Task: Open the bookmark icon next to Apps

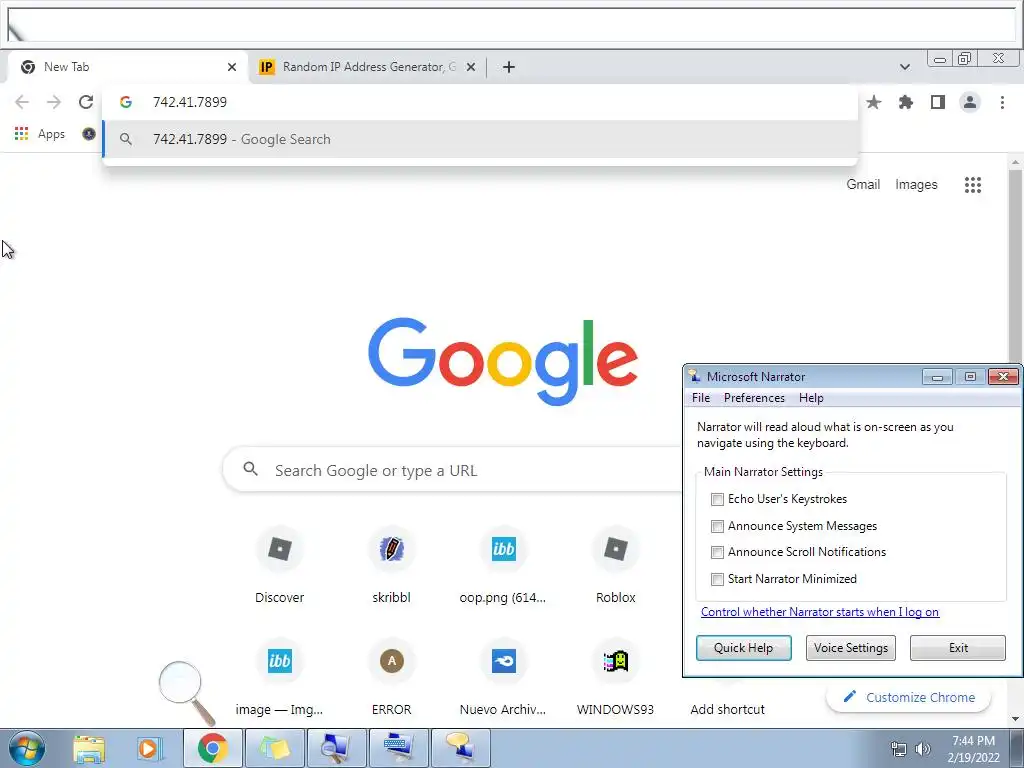Action: tap(89, 134)
